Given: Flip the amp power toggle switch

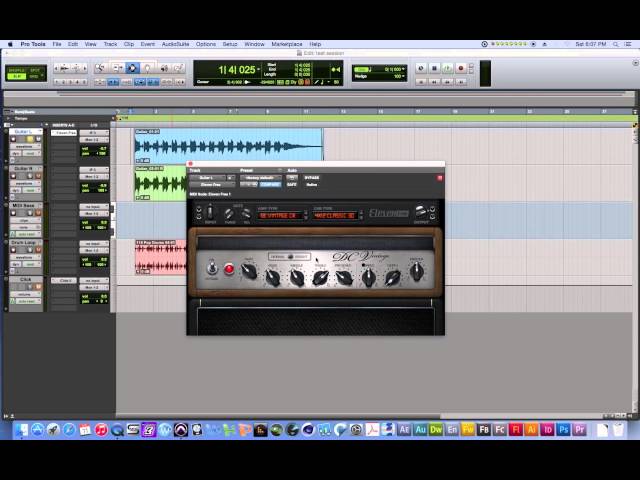Looking at the screenshot, I should tap(212, 268).
